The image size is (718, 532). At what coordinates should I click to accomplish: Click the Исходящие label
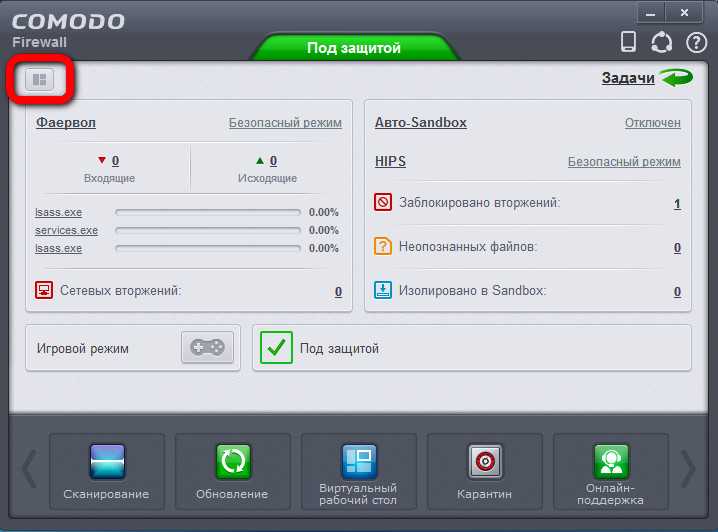[x=267, y=178]
